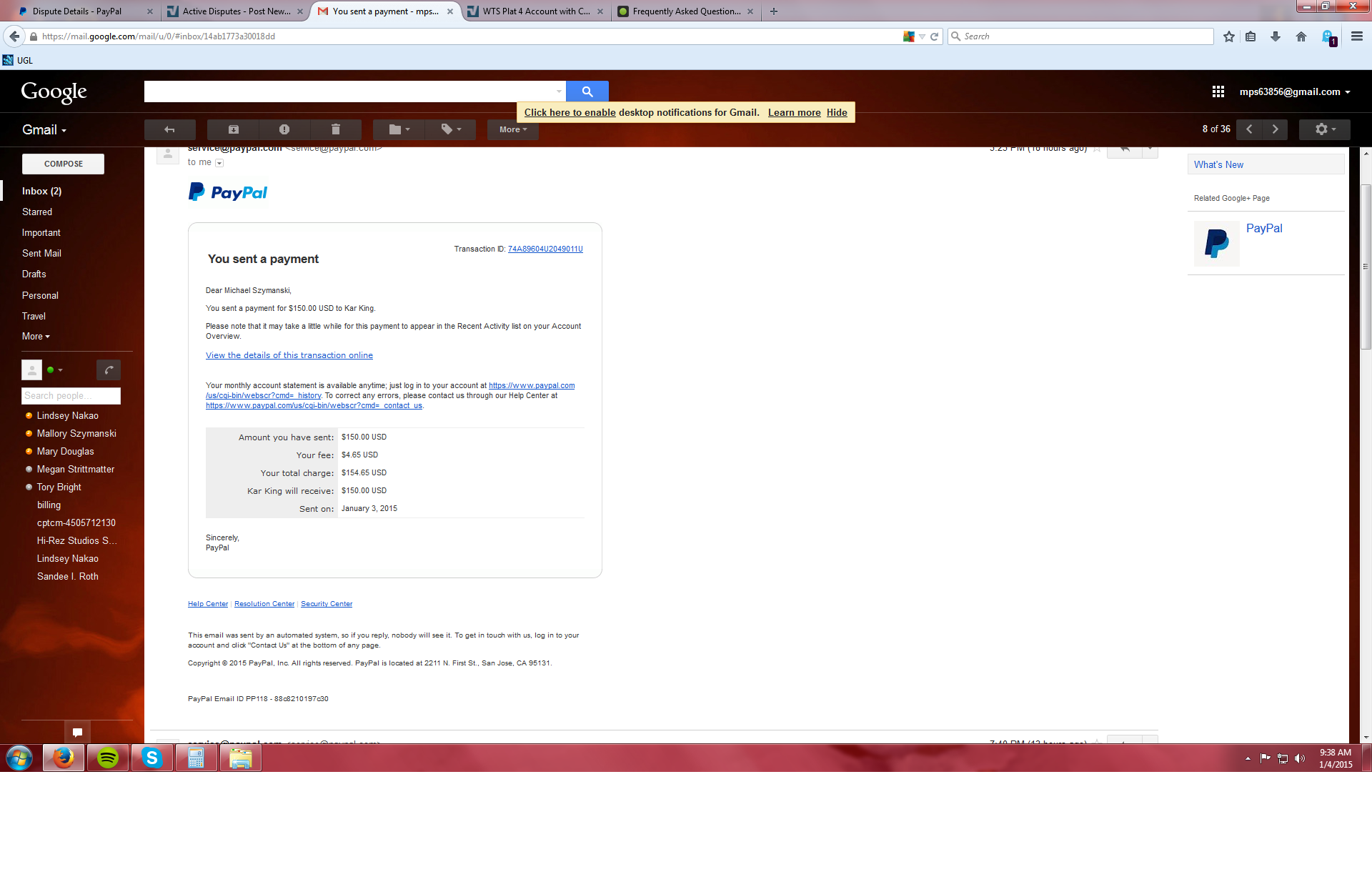The height and width of the screenshot is (892, 1372).
Task: Delete the email with trash icon
Action: coord(336,129)
